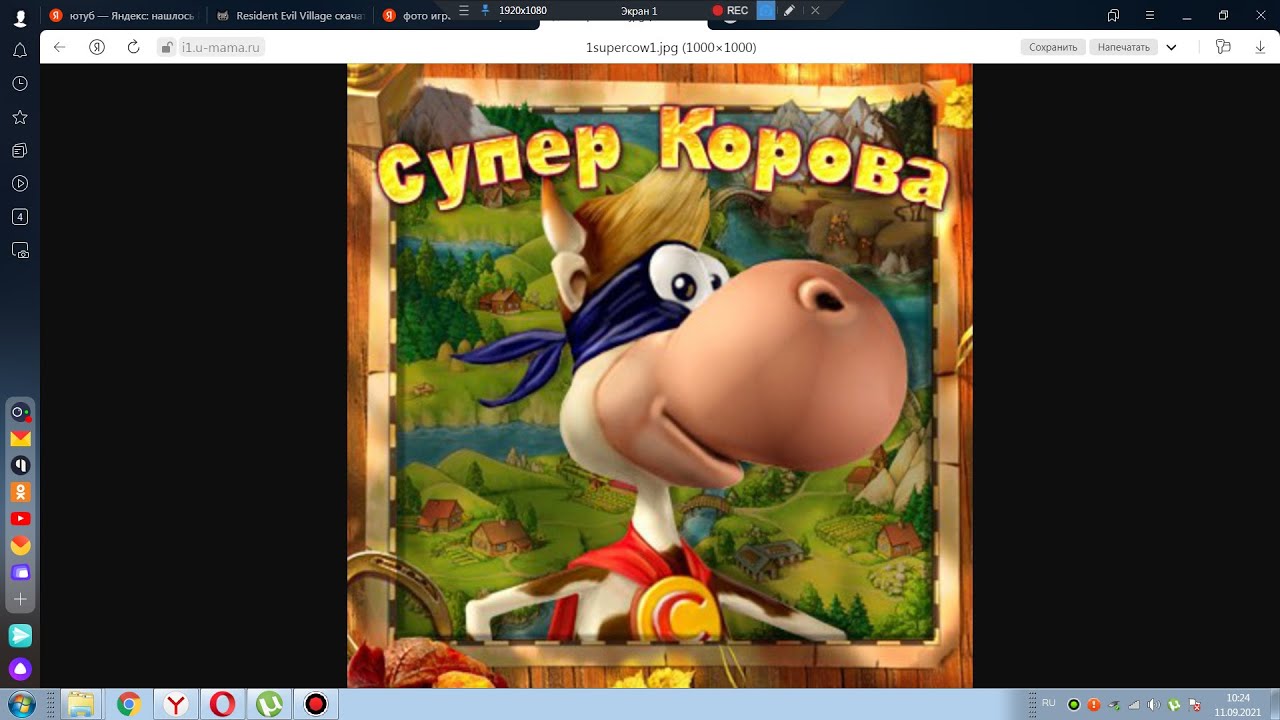Switch to ютуб — Яндекс tab

coord(121,15)
